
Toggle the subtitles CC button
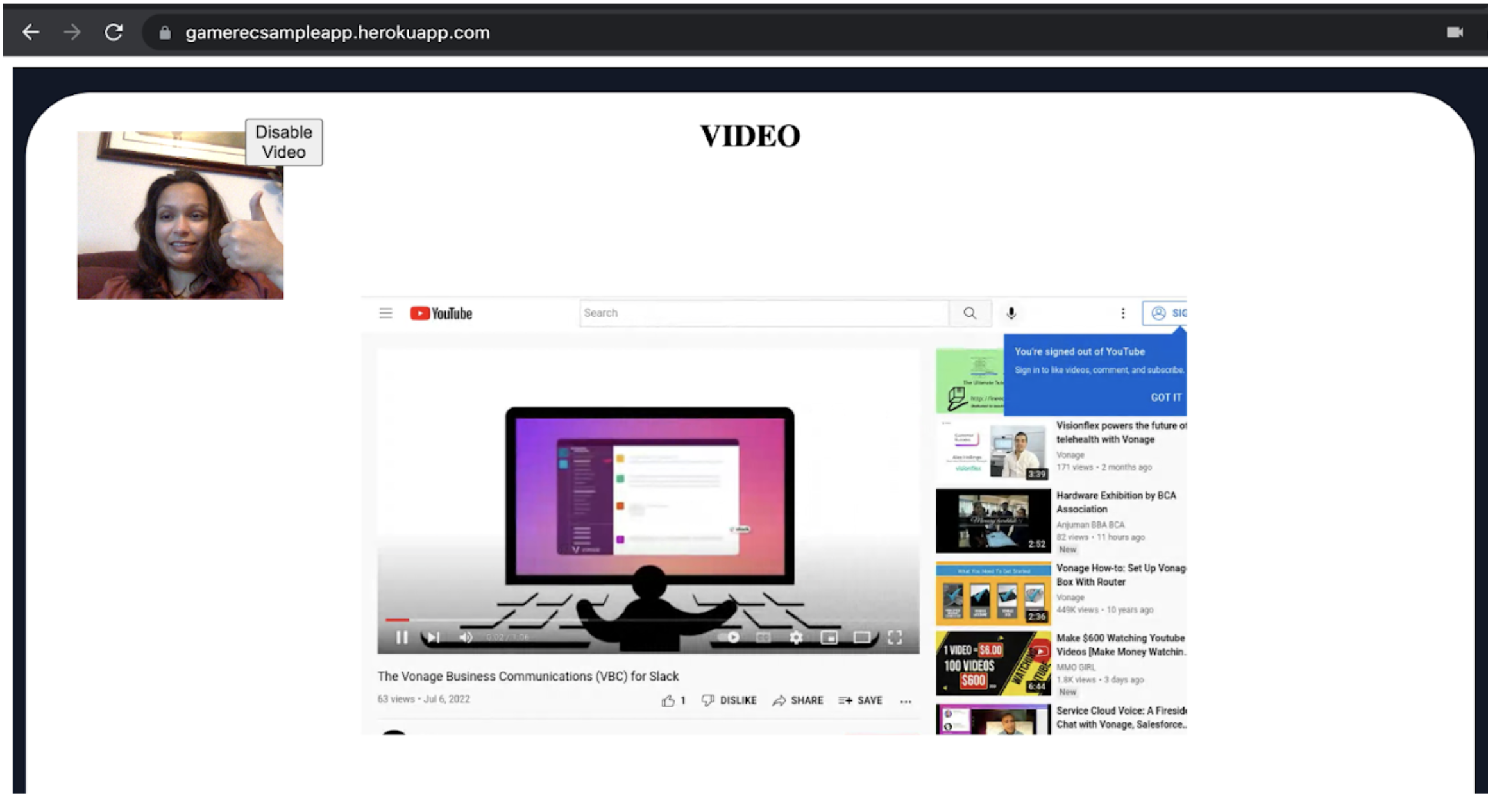(x=763, y=638)
